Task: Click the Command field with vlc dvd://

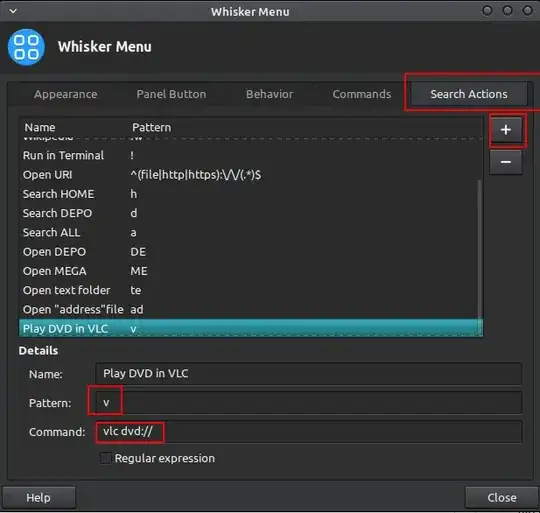Action: point(309,431)
